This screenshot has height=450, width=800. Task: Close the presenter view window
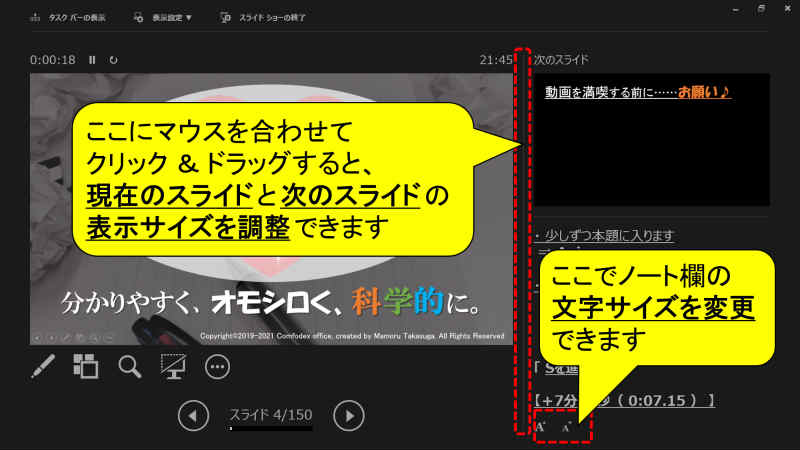tap(787, 9)
